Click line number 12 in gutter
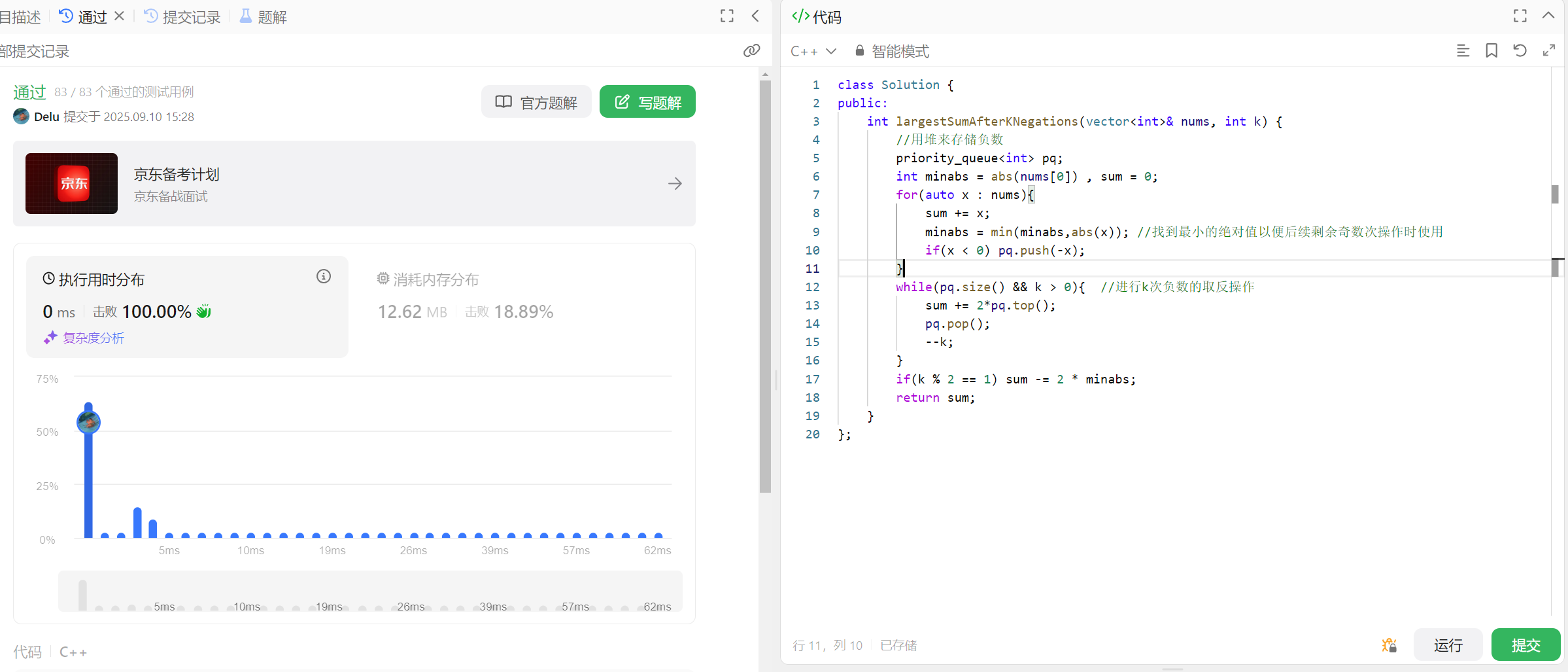This screenshot has width=1568, height=672. coord(812,287)
